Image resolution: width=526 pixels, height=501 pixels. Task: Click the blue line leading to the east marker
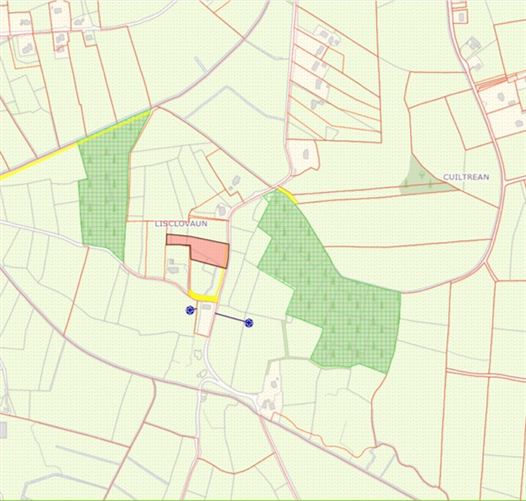tap(230, 318)
